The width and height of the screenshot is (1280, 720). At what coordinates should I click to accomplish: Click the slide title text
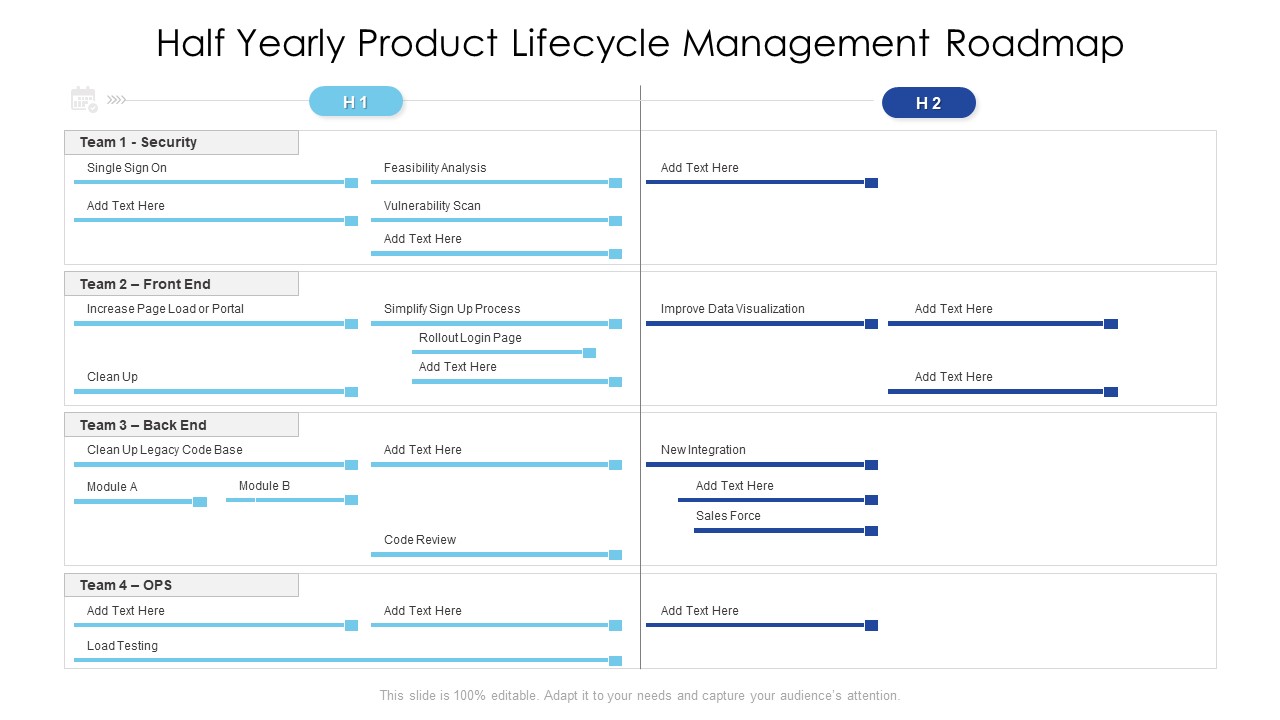(640, 44)
